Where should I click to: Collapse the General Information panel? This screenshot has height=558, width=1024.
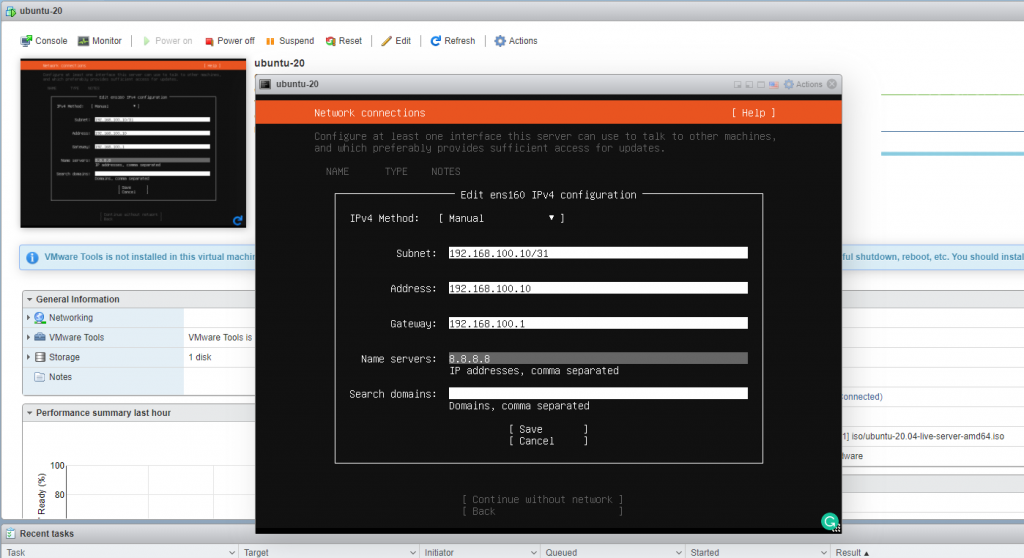point(29,299)
